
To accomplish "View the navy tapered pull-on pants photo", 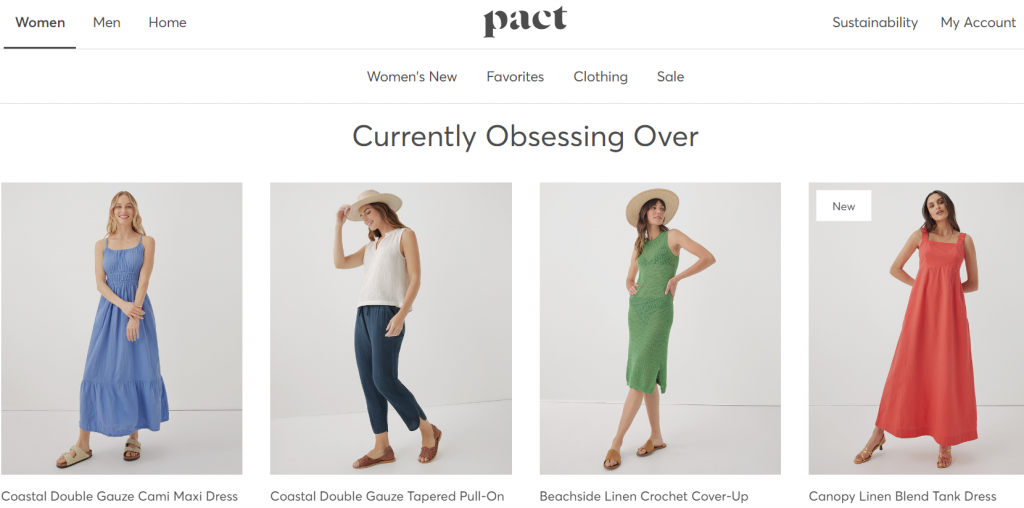I will tap(391, 328).
